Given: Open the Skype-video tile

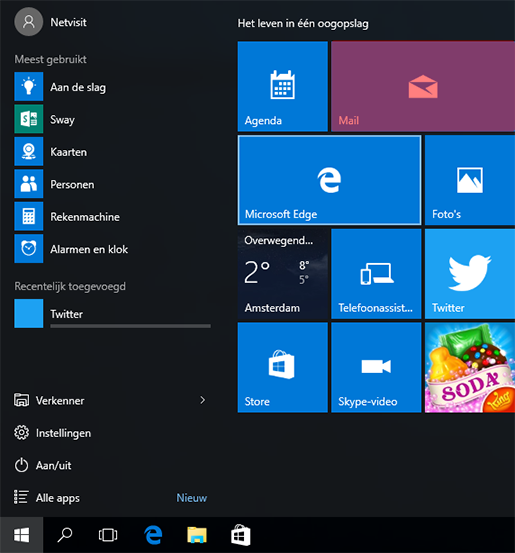Looking at the screenshot, I should coord(376,367).
